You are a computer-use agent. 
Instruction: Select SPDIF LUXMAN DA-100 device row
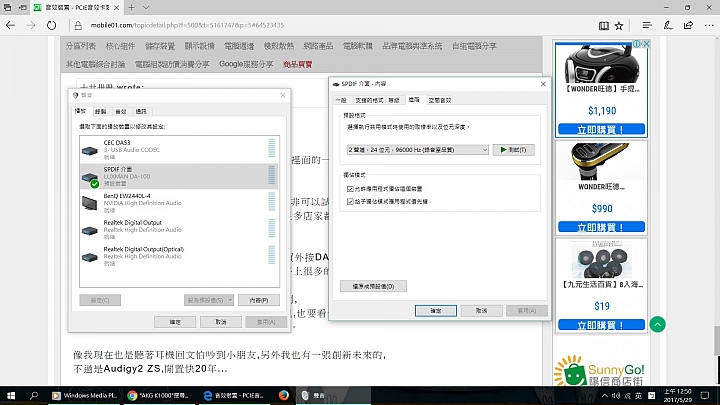(x=179, y=176)
